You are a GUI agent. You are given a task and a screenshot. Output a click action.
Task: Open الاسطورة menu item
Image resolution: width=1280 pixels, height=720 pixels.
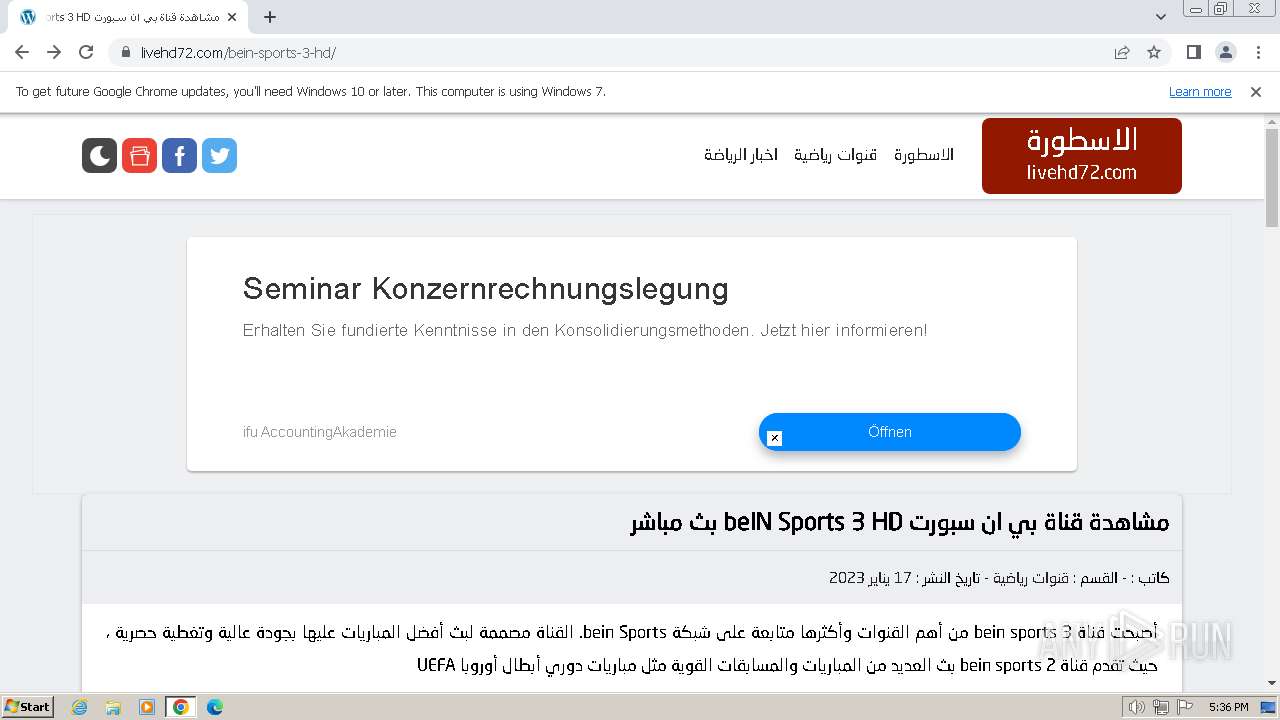click(924, 155)
